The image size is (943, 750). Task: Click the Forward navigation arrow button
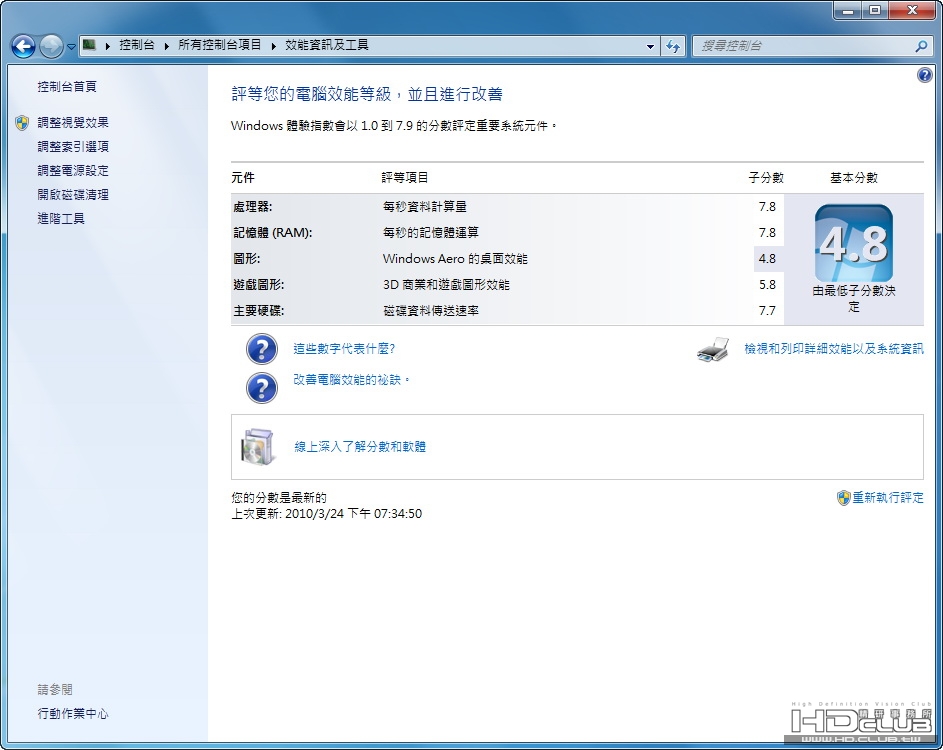(51, 46)
